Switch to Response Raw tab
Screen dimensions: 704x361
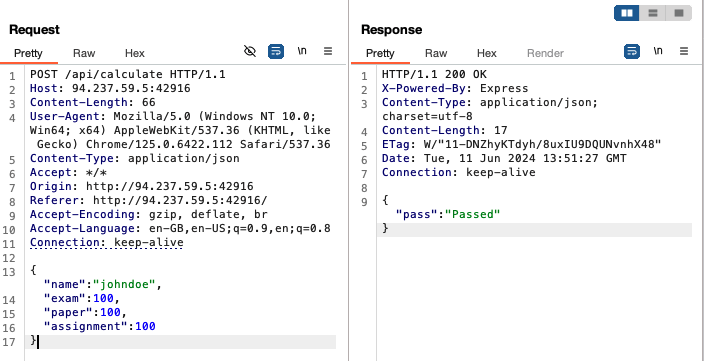pyautogui.click(x=436, y=53)
